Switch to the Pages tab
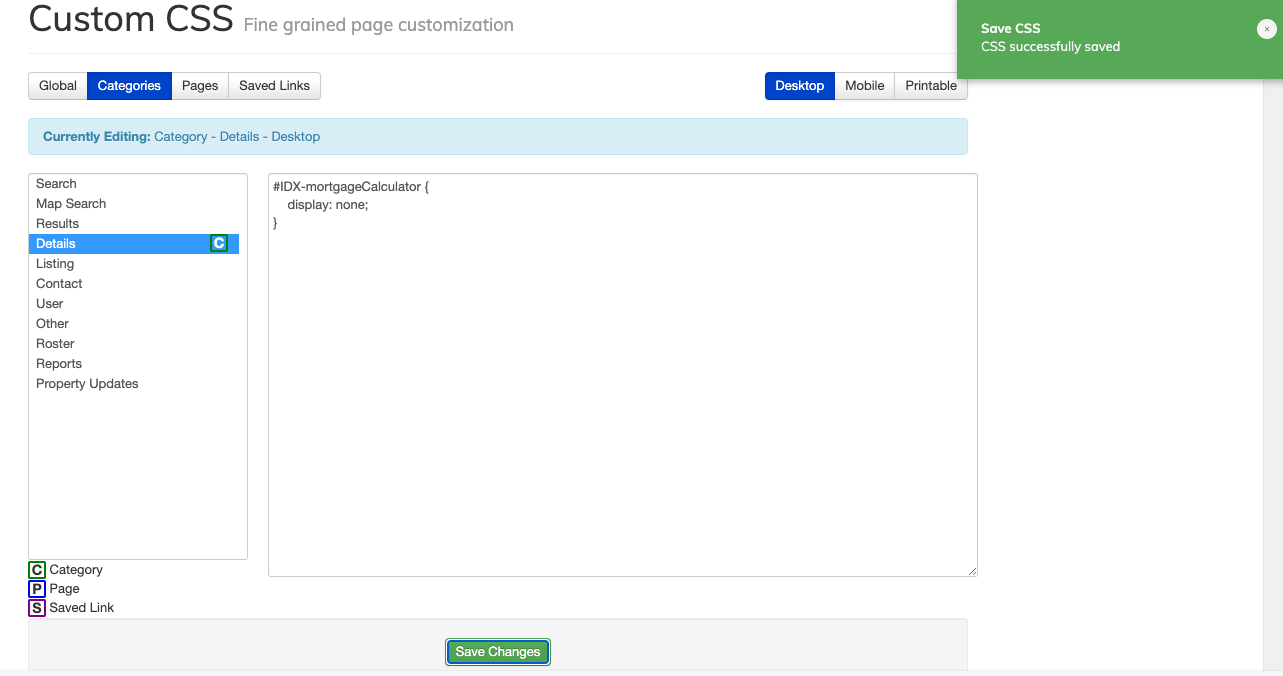The image size is (1283, 676). coord(199,86)
